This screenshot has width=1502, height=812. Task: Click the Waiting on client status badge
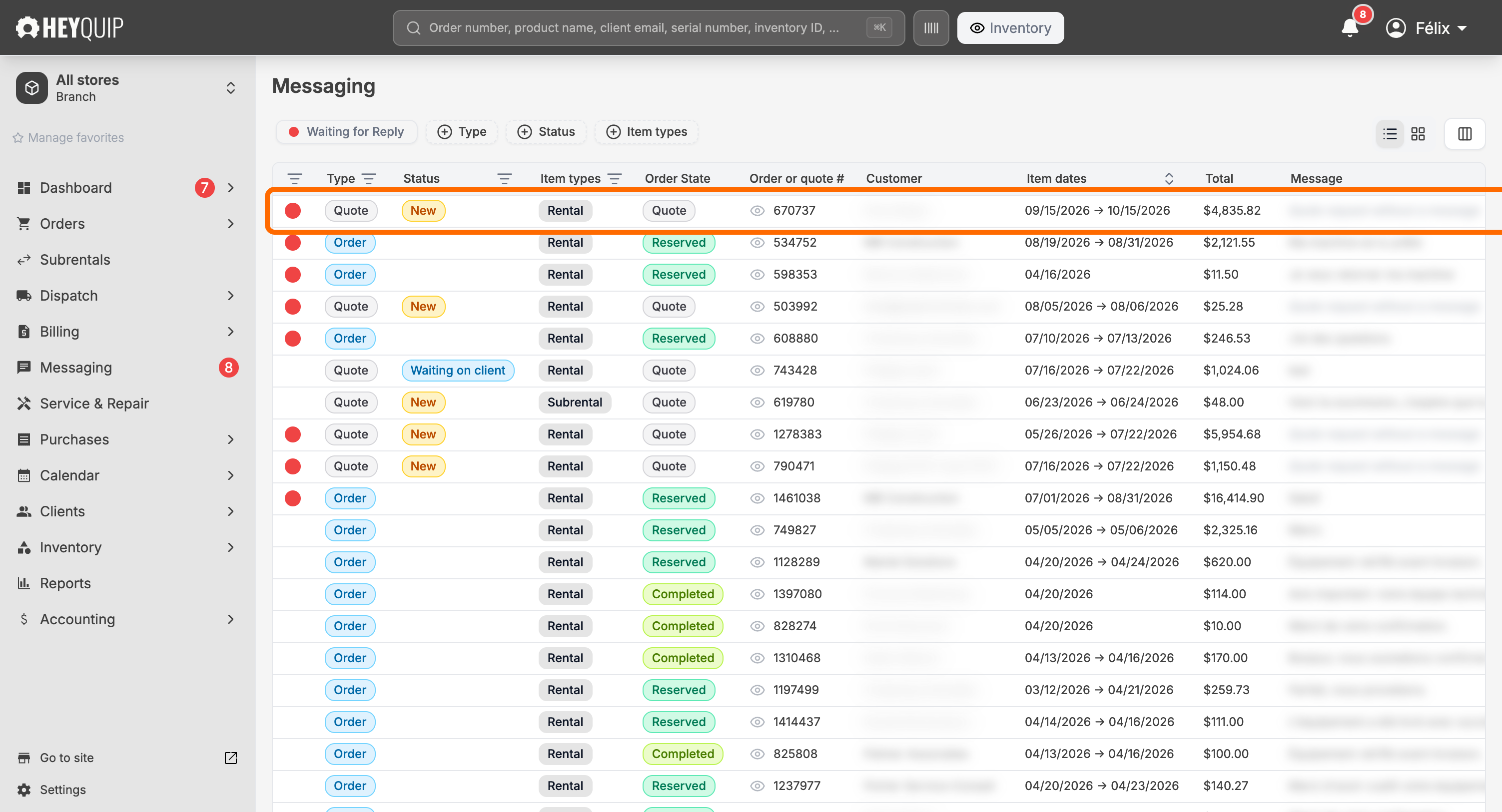(x=458, y=370)
